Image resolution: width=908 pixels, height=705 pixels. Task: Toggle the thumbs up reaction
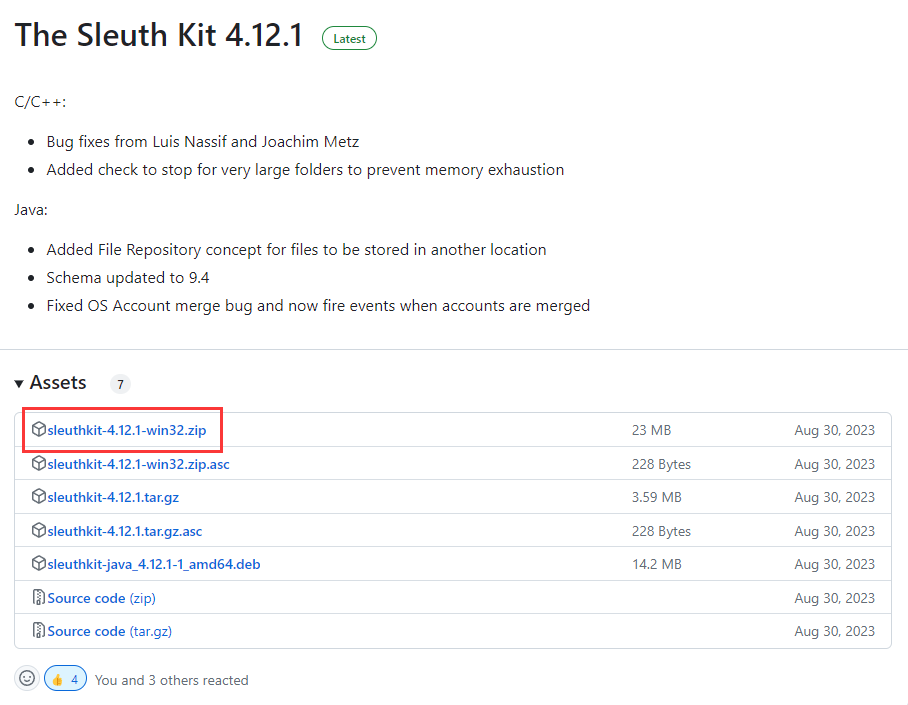click(x=65, y=679)
